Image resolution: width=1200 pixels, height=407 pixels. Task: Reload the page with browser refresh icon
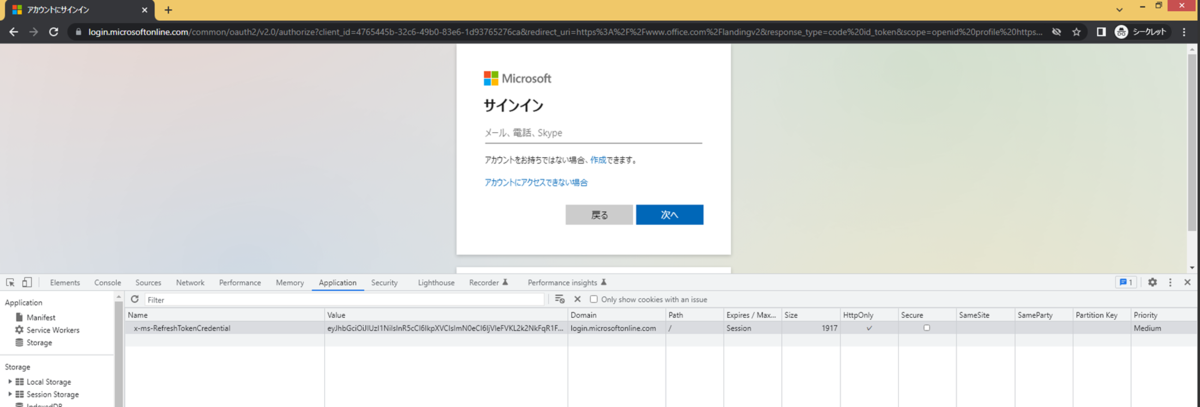point(54,32)
